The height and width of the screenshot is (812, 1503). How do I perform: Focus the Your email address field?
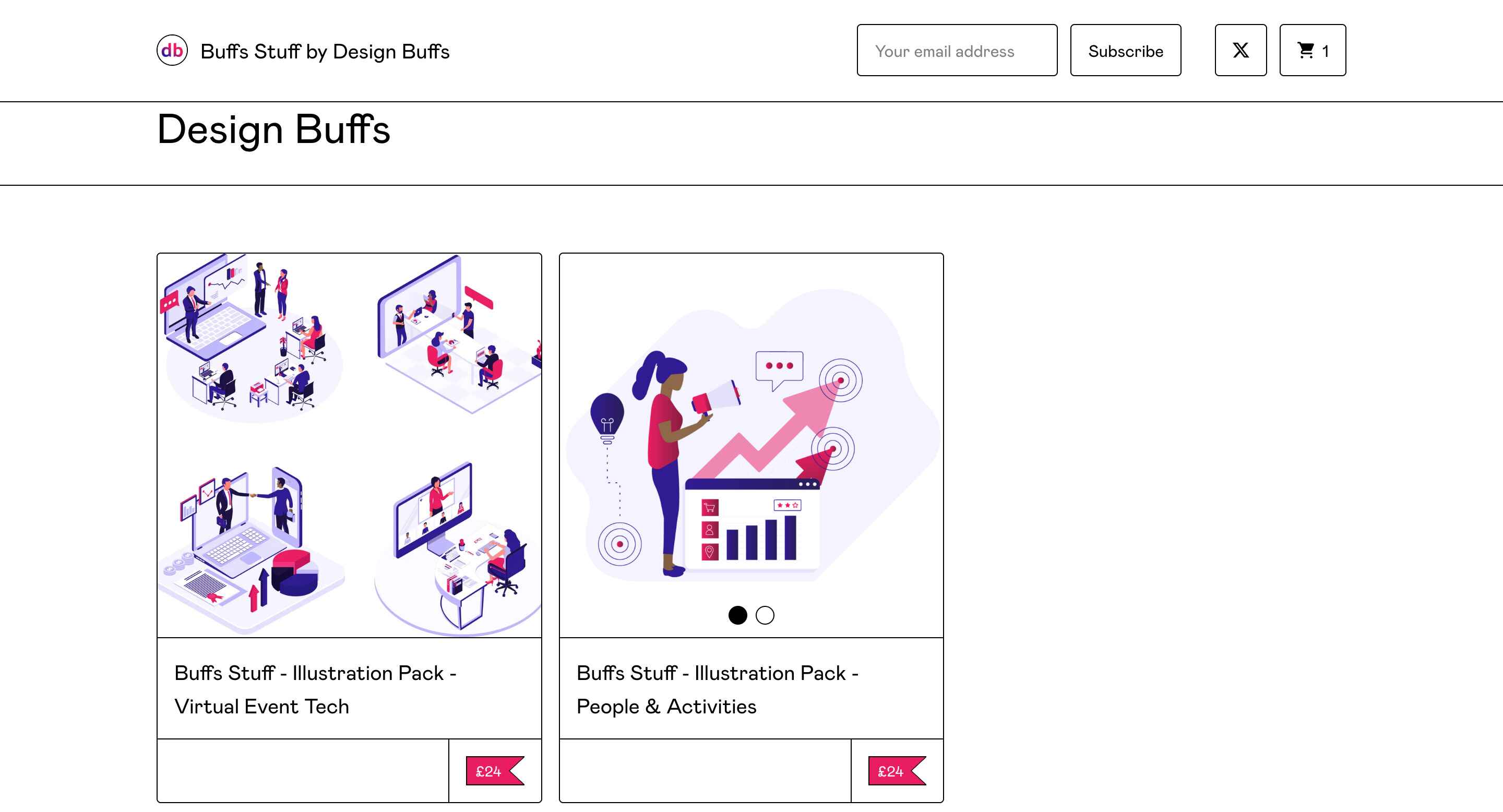click(956, 51)
